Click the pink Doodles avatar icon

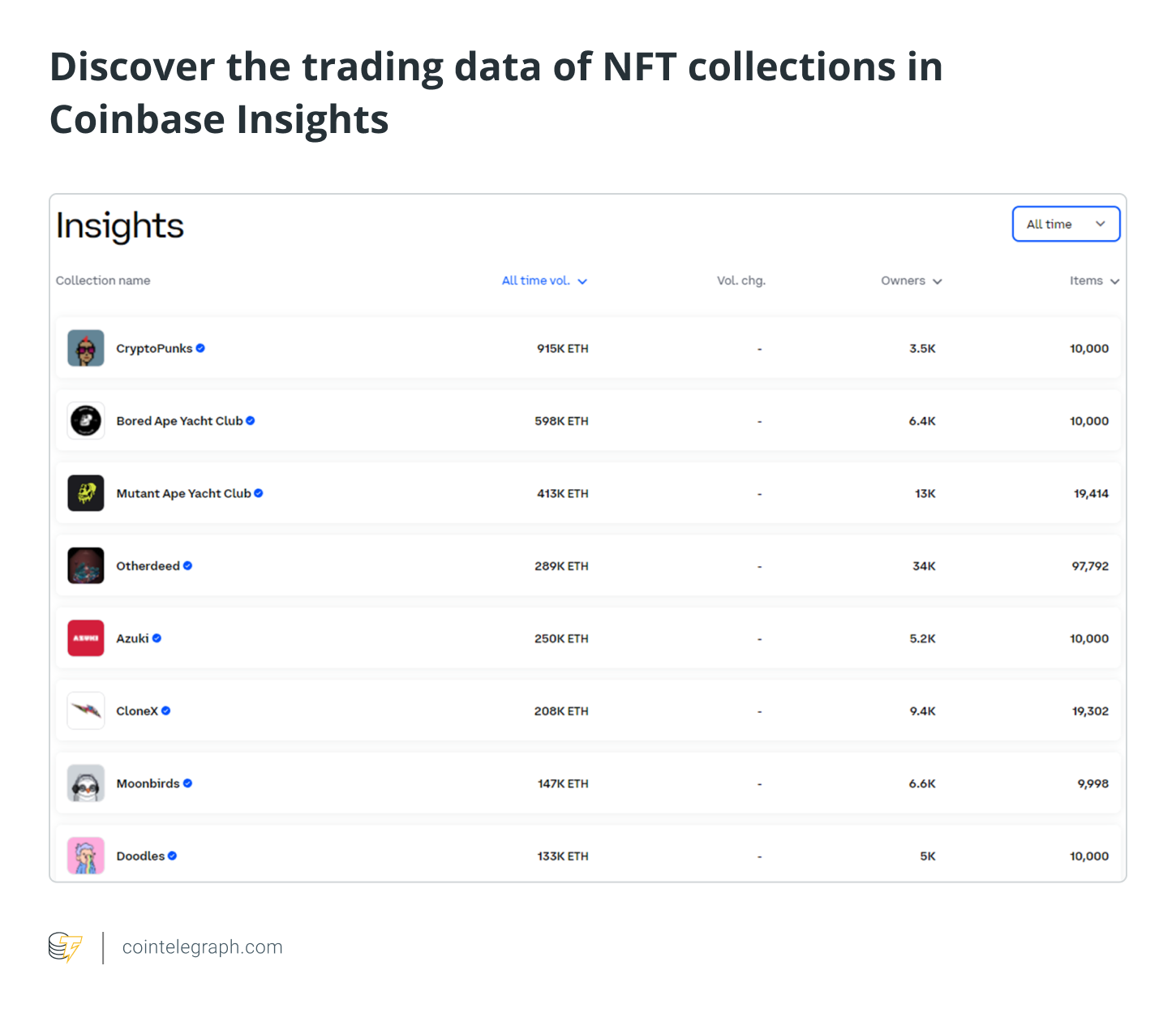(x=86, y=856)
